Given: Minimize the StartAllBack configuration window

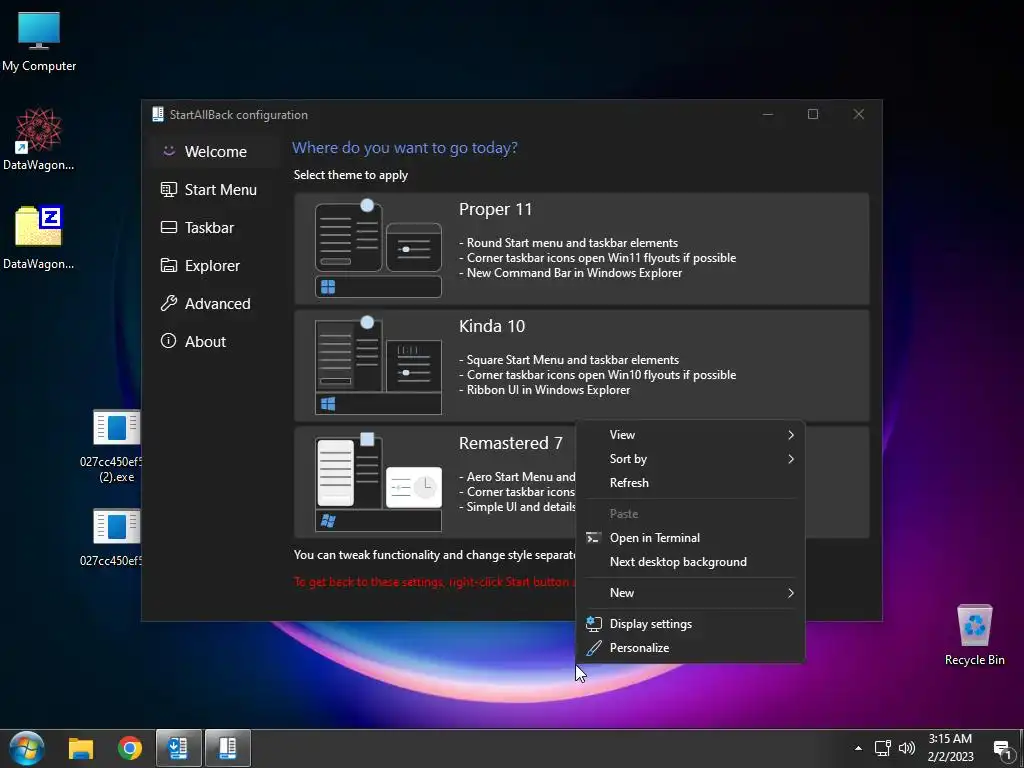Looking at the screenshot, I should click(x=768, y=114).
